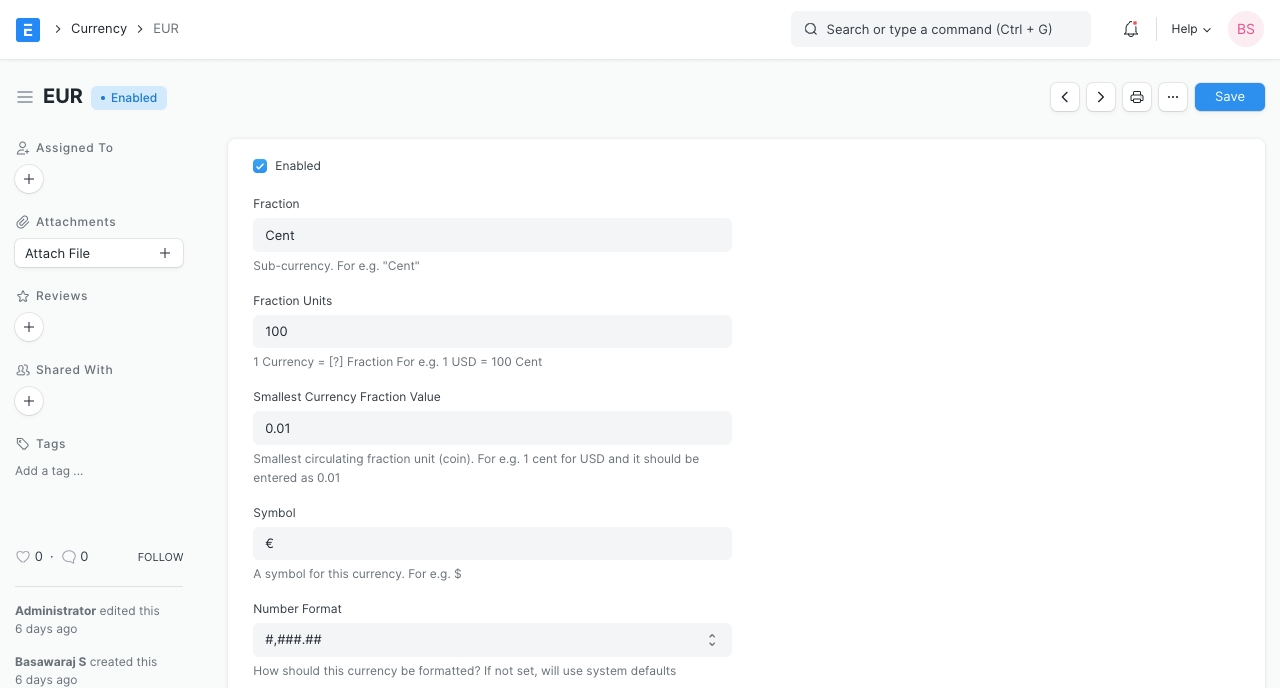
Task: Click FOLLOW to follow this document
Action: (x=160, y=557)
